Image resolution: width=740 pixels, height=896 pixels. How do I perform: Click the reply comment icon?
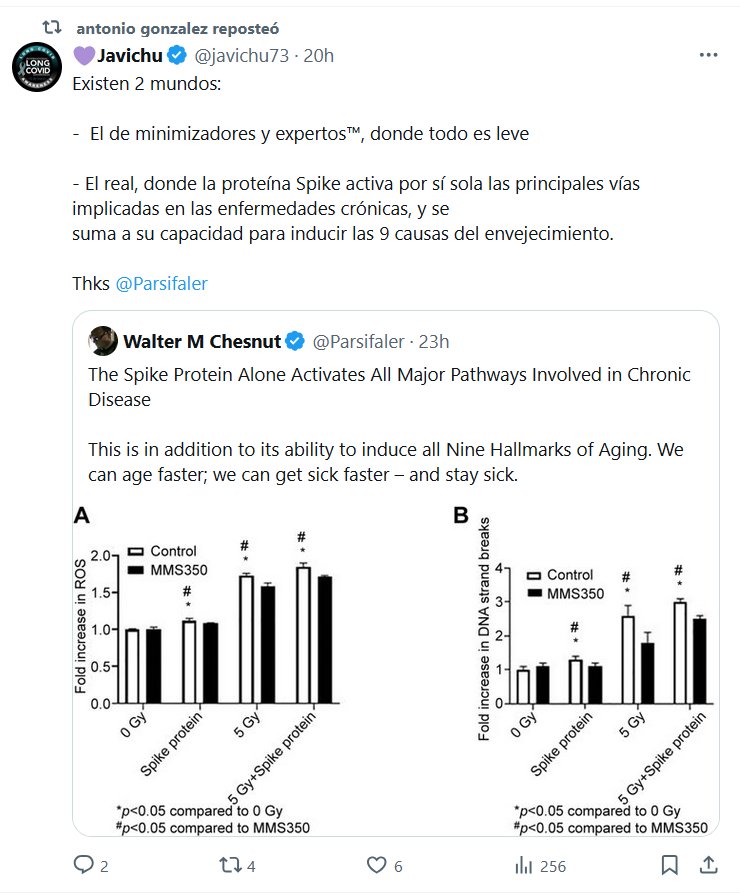(x=84, y=865)
